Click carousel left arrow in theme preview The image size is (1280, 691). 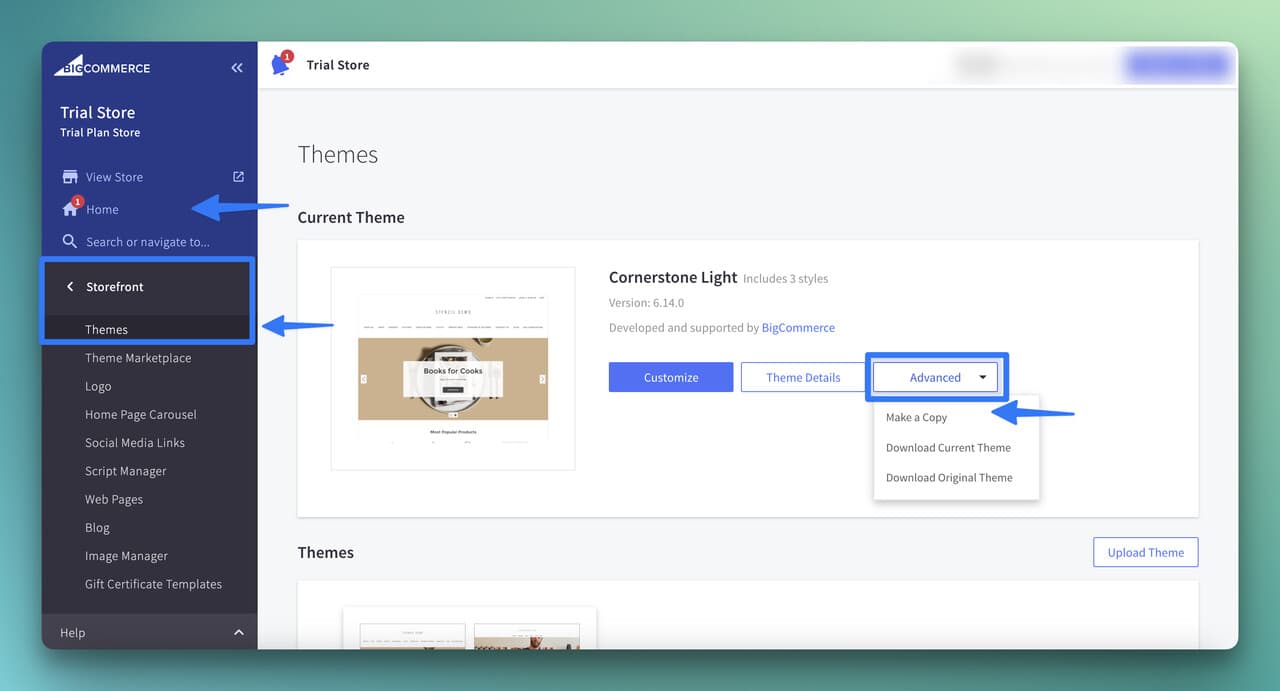tap(364, 379)
